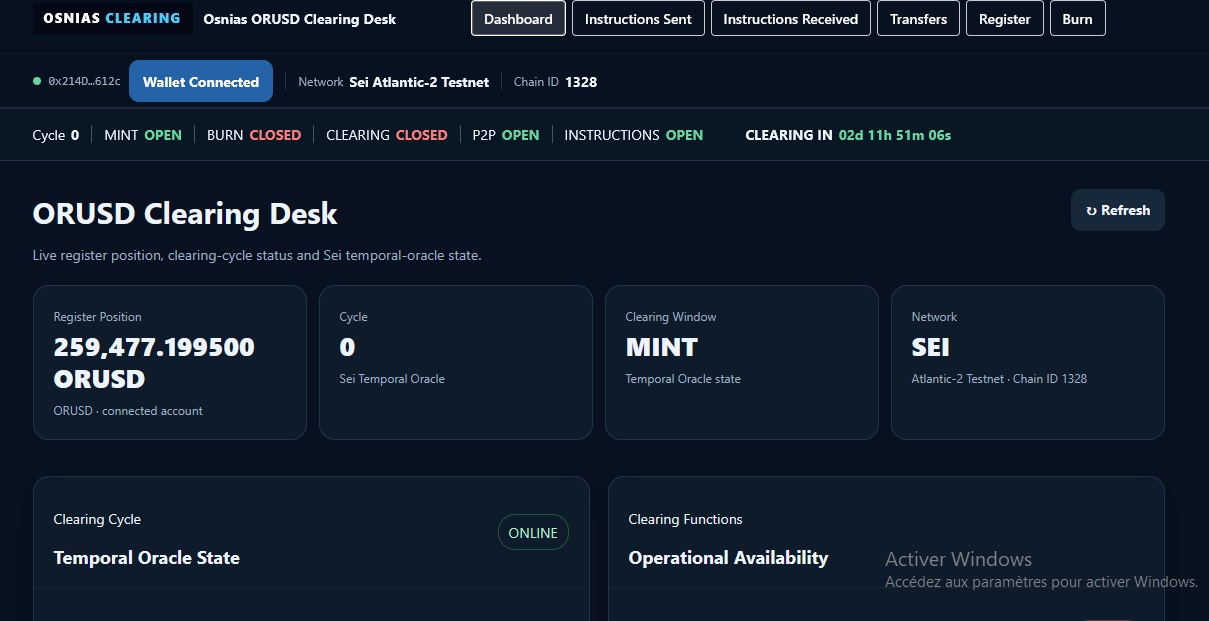Open the Burn tab

pos(1077,18)
